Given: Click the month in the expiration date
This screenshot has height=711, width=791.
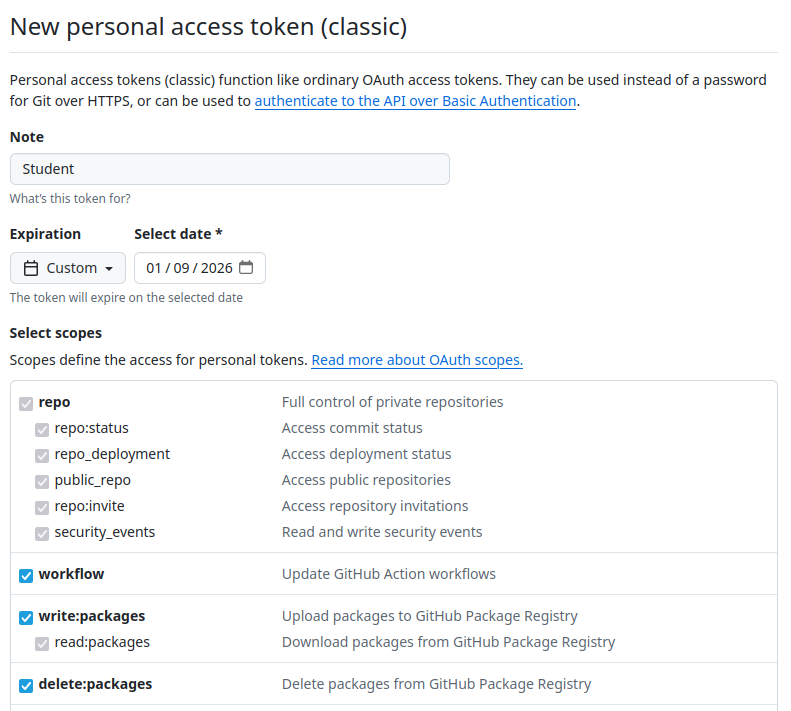Looking at the screenshot, I should (x=154, y=268).
